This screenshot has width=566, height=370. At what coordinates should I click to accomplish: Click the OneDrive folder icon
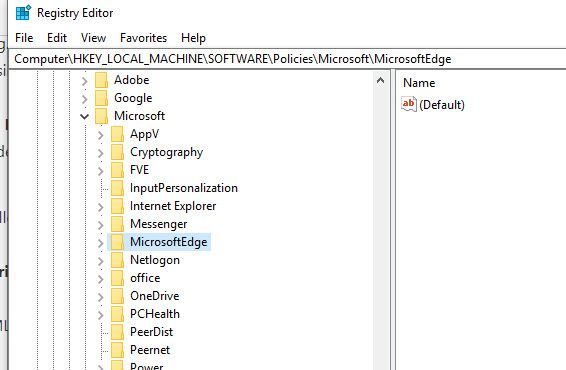(117, 296)
